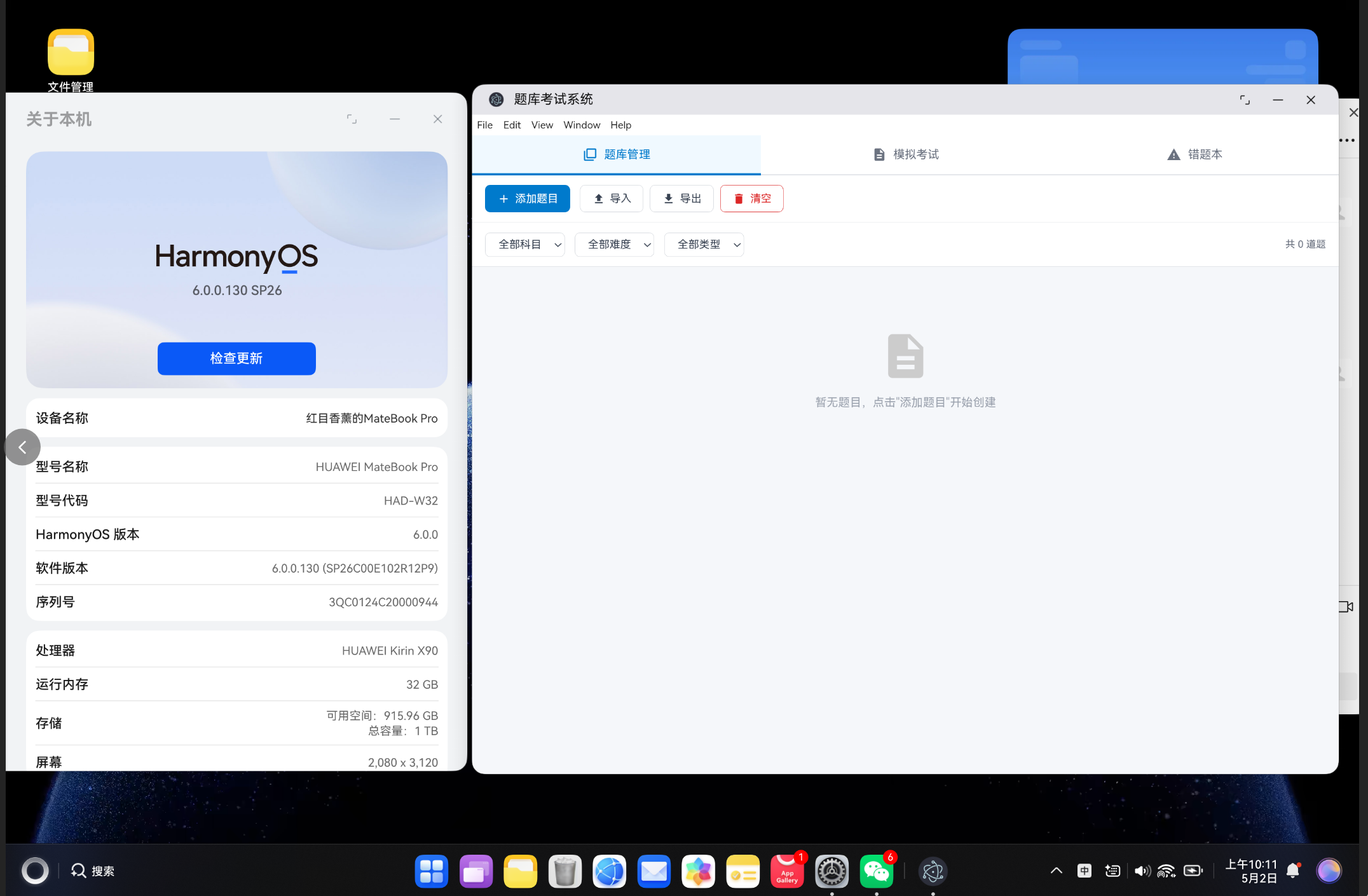Click the clock showing 上午10:11
1368x896 pixels.
point(1251,871)
